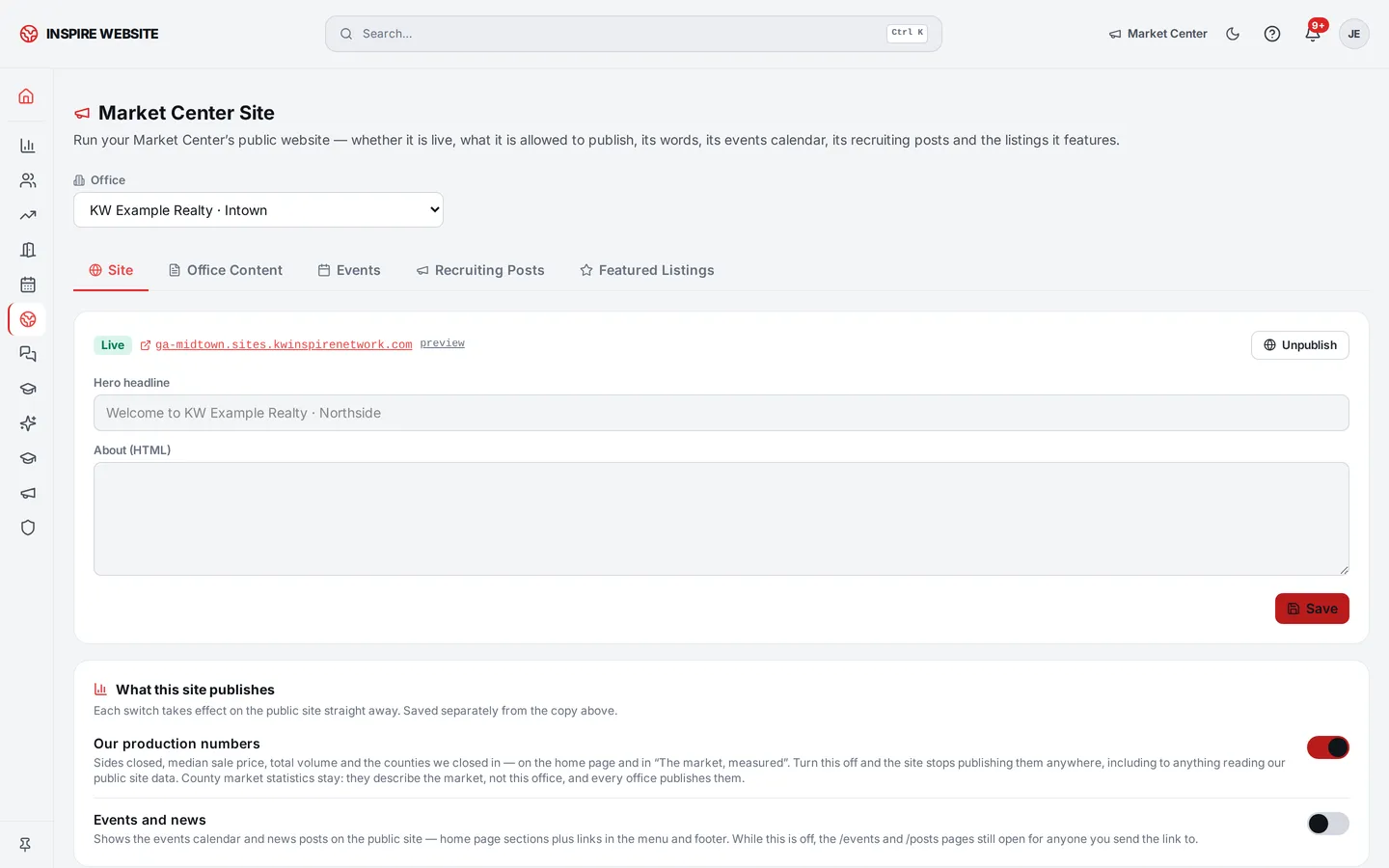Open the Featured Listings tab

pyautogui.click(x=647, y=270)
